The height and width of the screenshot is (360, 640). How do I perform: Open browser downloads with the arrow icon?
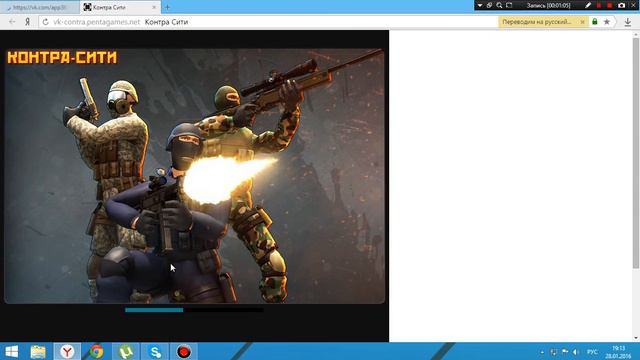(628, 22)
